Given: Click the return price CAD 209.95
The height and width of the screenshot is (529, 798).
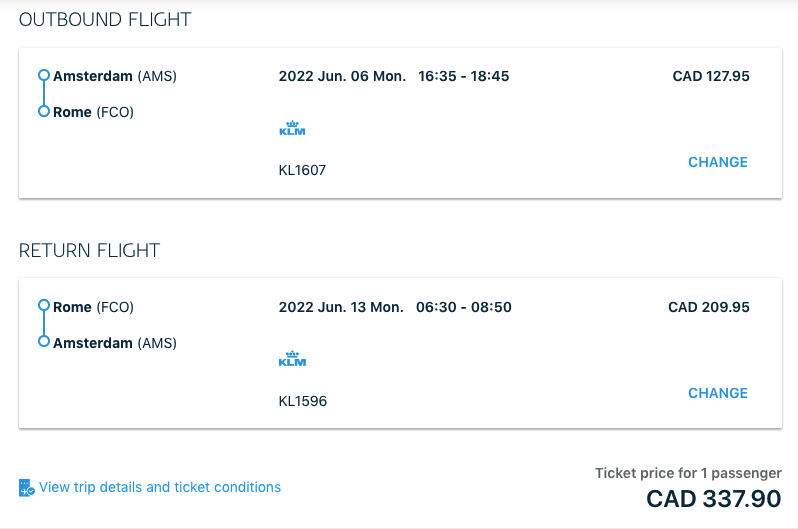Looking at the screenshot, I should [x=709, y=308].
